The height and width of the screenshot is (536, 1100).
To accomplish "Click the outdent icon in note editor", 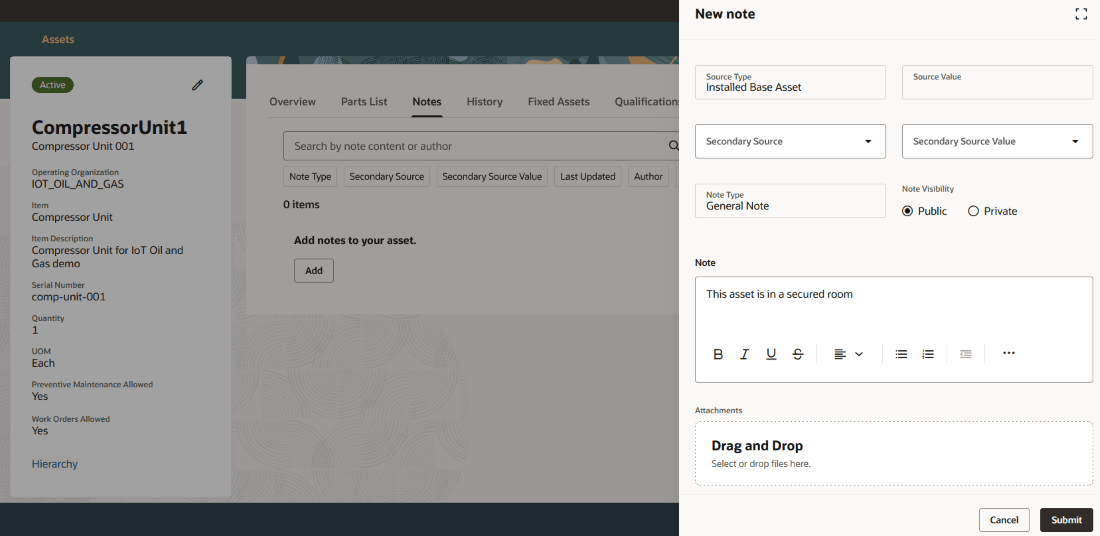I will (x=965, y=354).
